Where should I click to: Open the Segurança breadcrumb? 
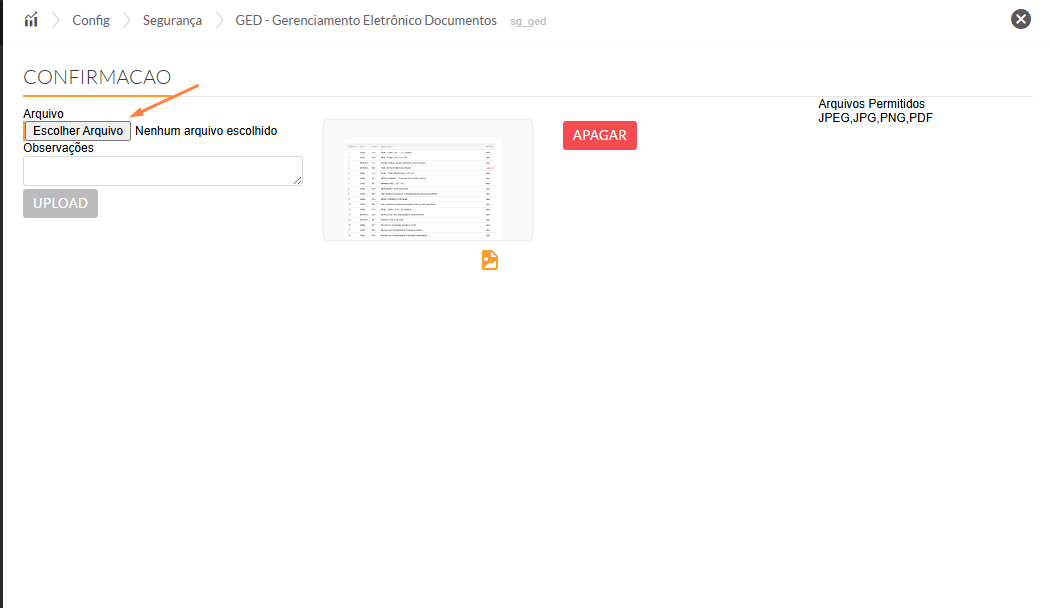click(x=172, y=20)
